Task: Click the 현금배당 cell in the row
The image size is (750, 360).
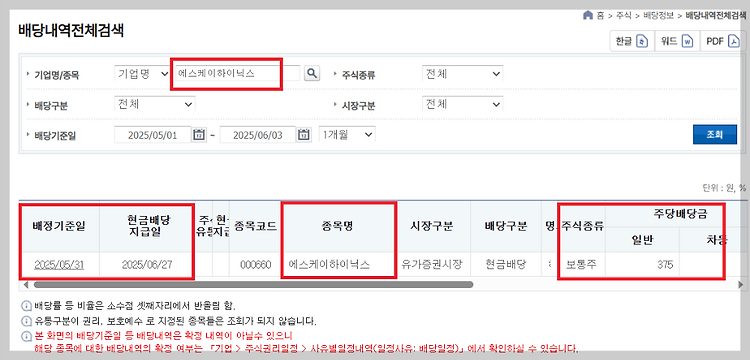Action: click(506, 264)
